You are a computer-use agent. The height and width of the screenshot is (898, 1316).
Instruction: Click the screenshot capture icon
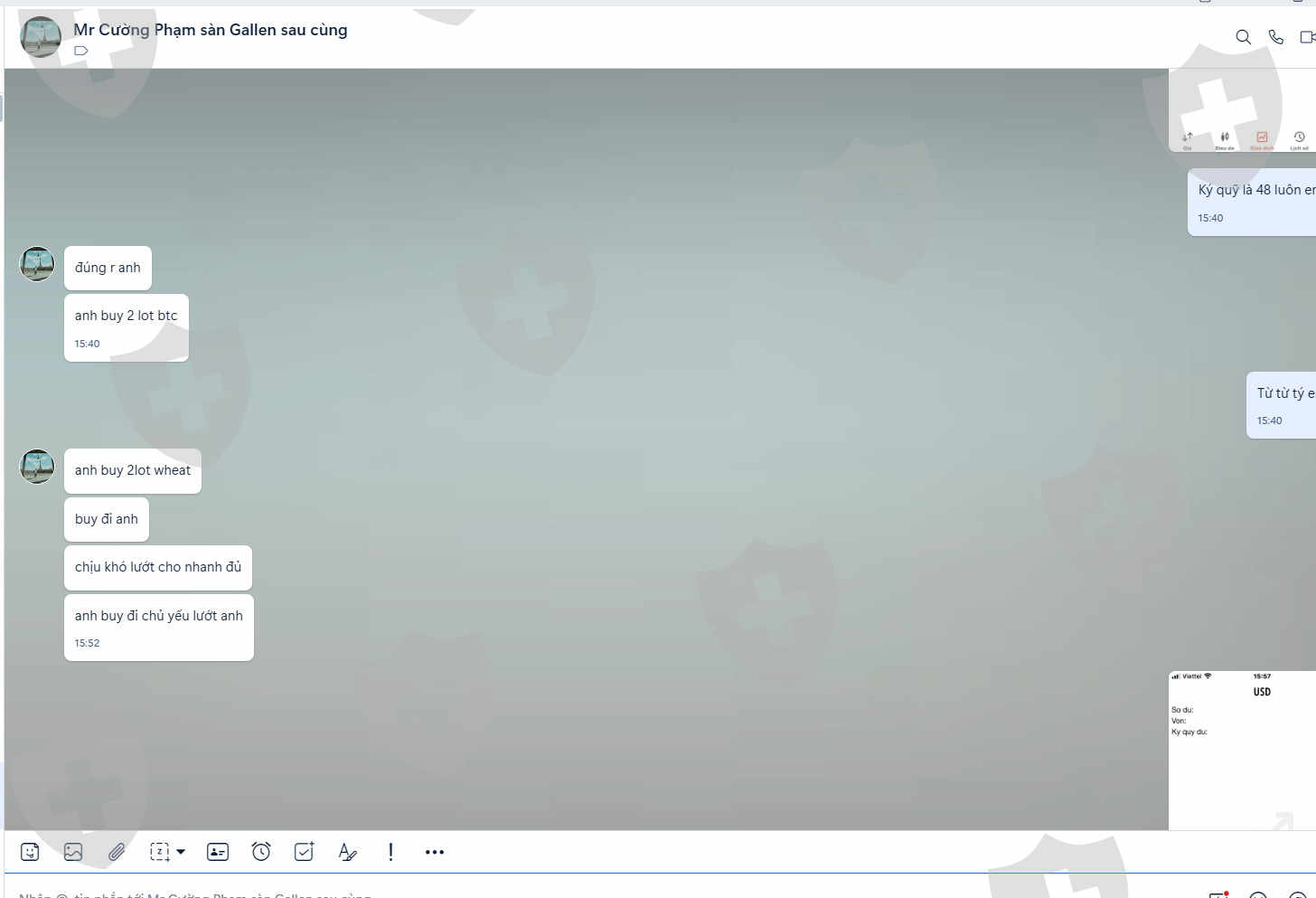160,852
